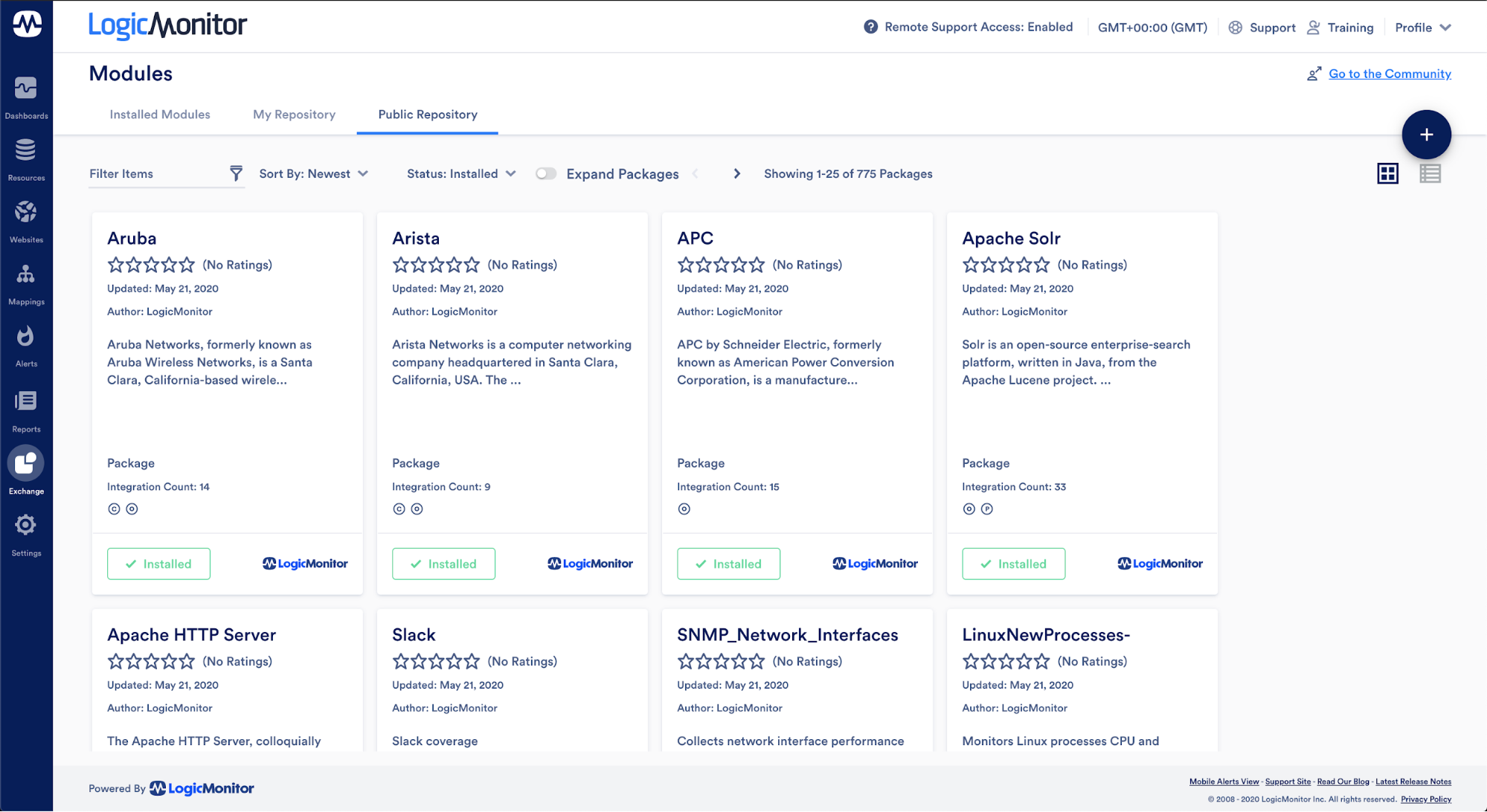Click the Support lifebuoy icon
1487x812 pixels.
(x=1235, y=28)
